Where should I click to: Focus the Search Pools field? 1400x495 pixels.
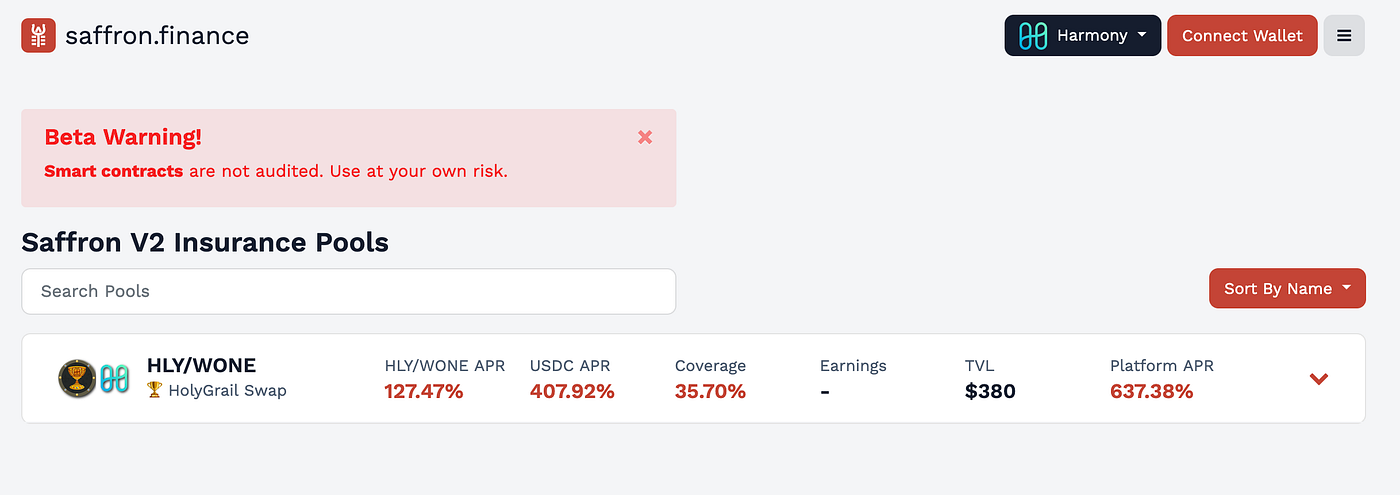[x=348, y=291]
